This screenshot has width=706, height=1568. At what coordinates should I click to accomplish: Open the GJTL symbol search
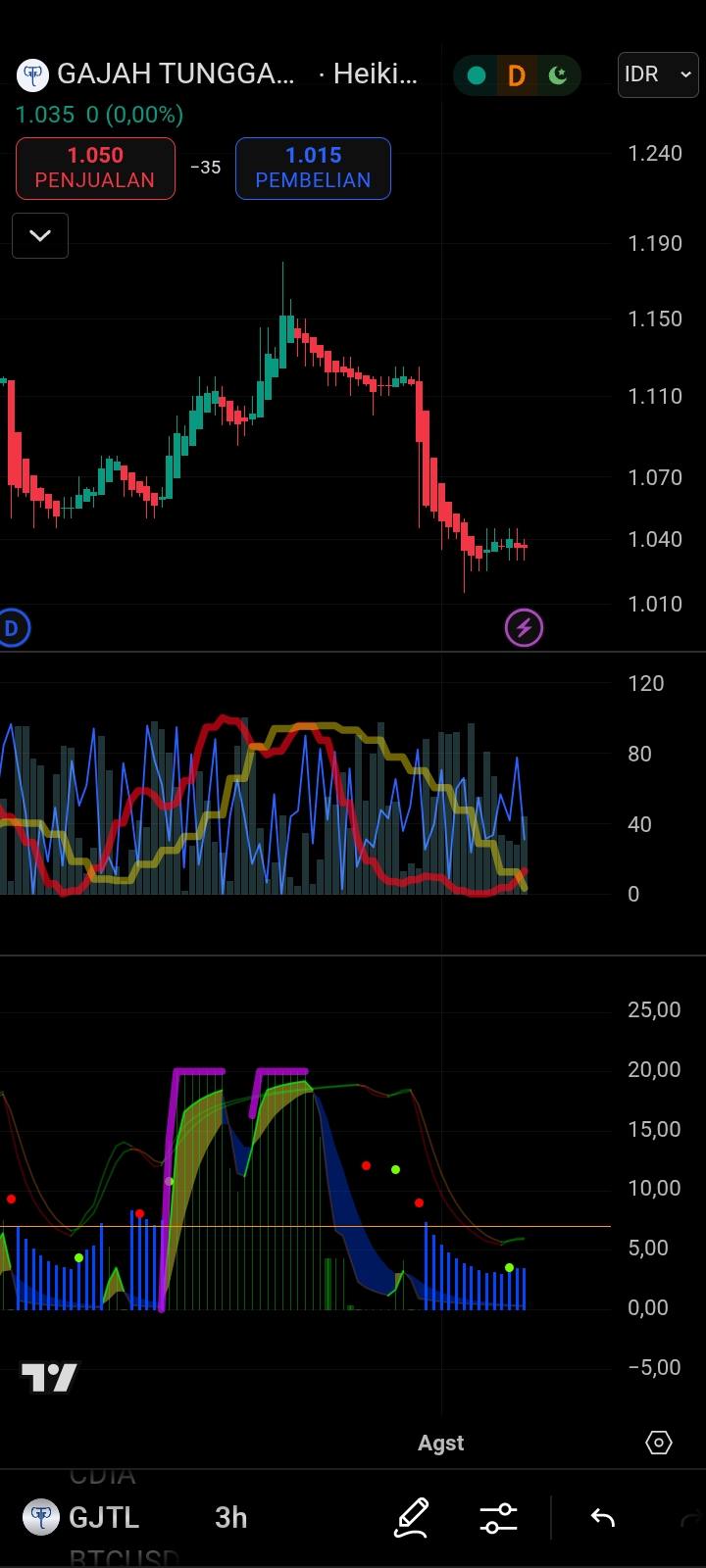tap(104, 1517)
